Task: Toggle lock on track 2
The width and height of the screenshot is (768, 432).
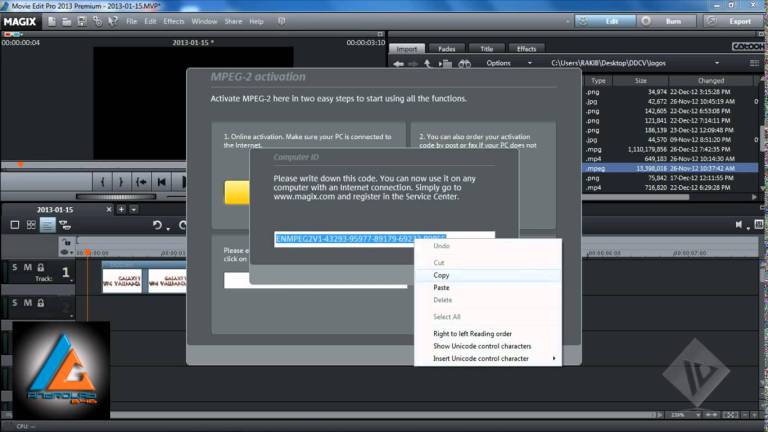Action: pyautogui.click(x=41, y=303)
